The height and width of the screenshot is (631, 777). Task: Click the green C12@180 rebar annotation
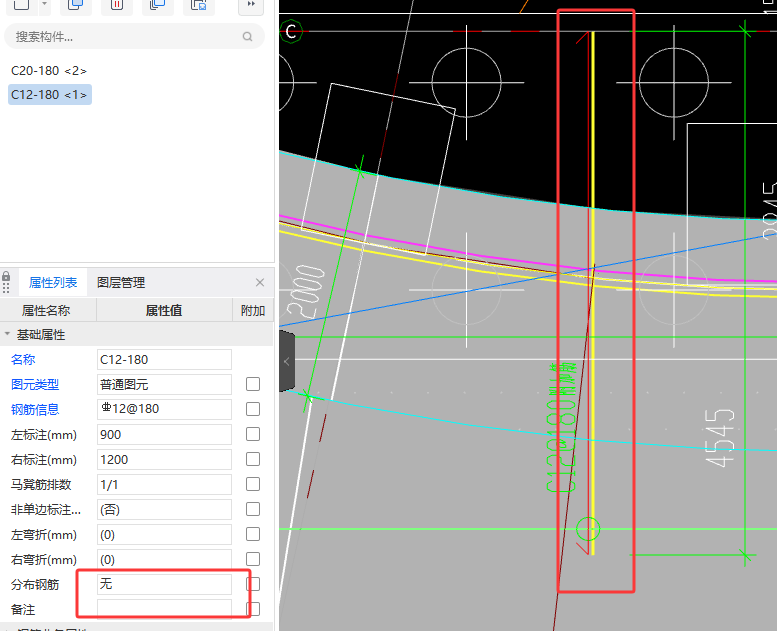pos(562,427)
